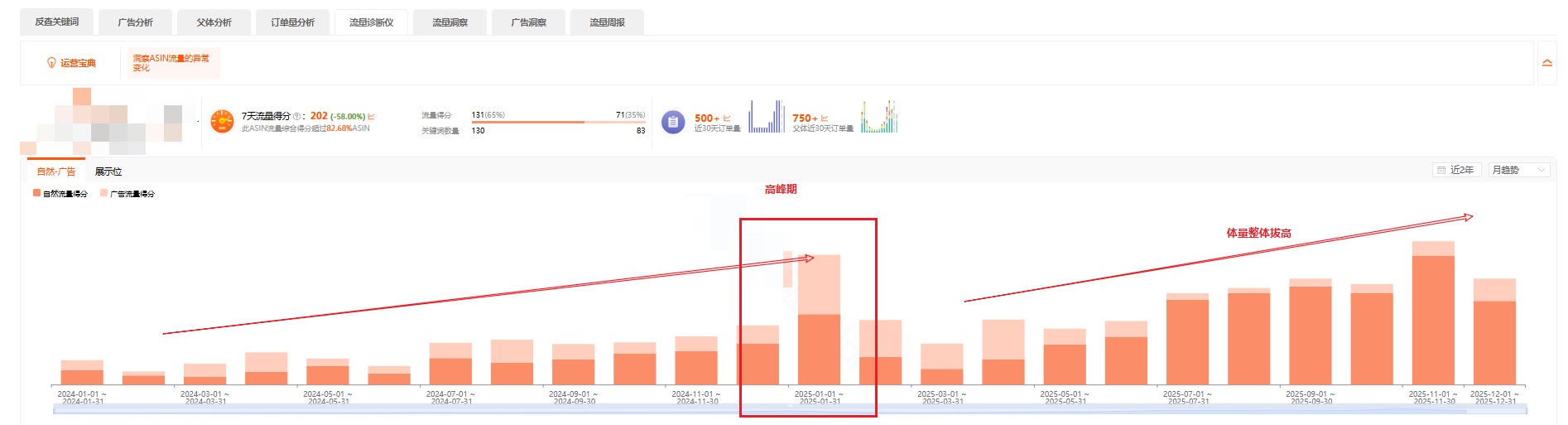Switch to the 流量周报 tab
The width and height of the screenshot is (1568, 425).
point(607,22)
